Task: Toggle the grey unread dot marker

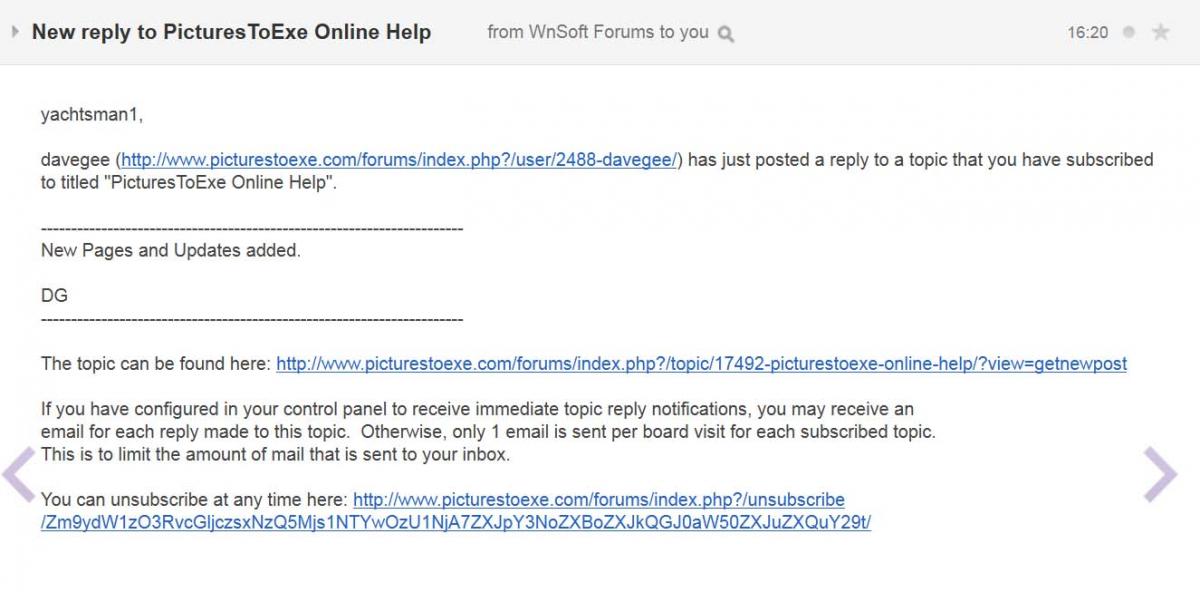Action: (x=1129, y=32)
